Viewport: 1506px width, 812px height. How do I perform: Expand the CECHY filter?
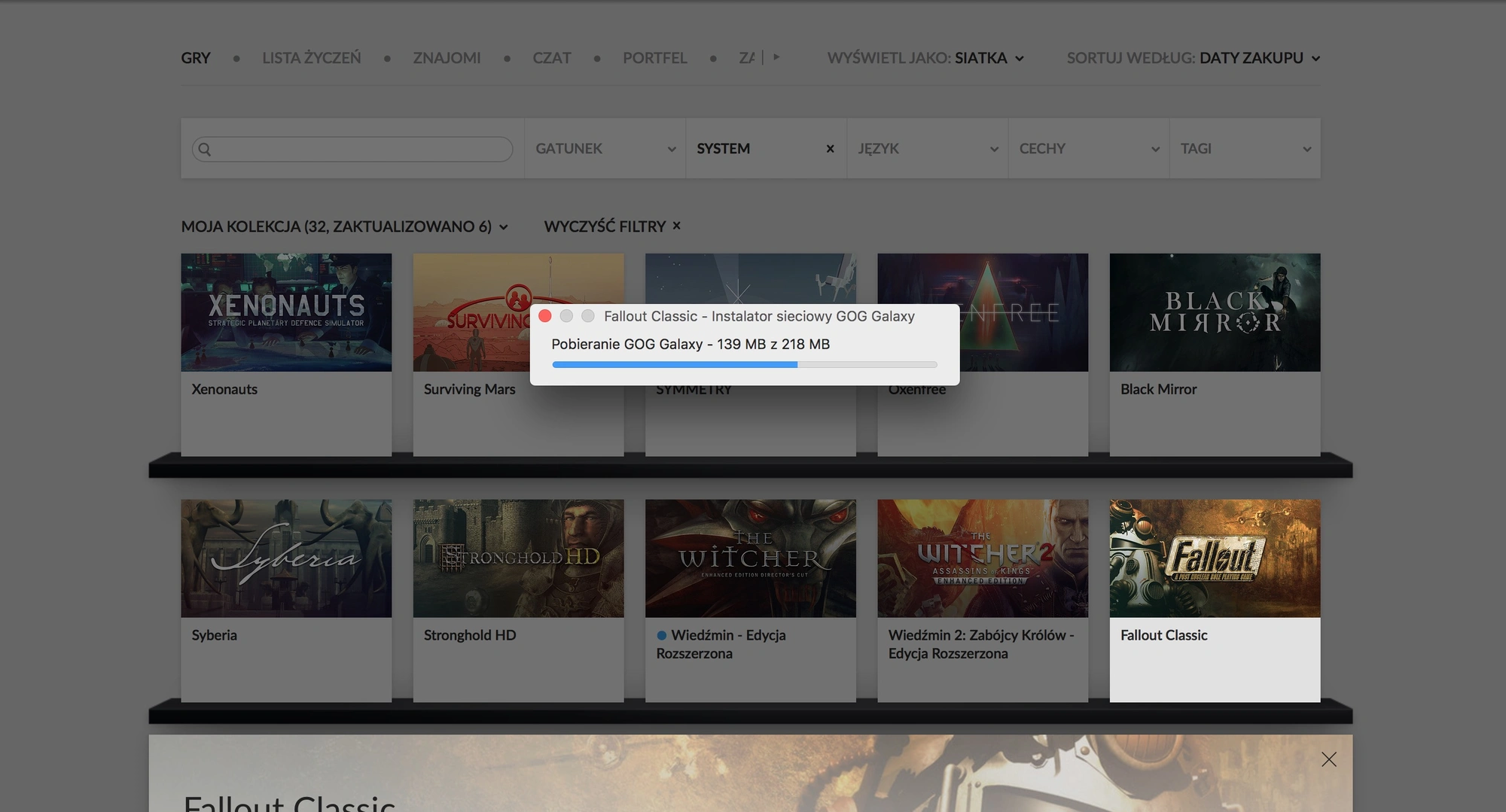(1089, 148)
